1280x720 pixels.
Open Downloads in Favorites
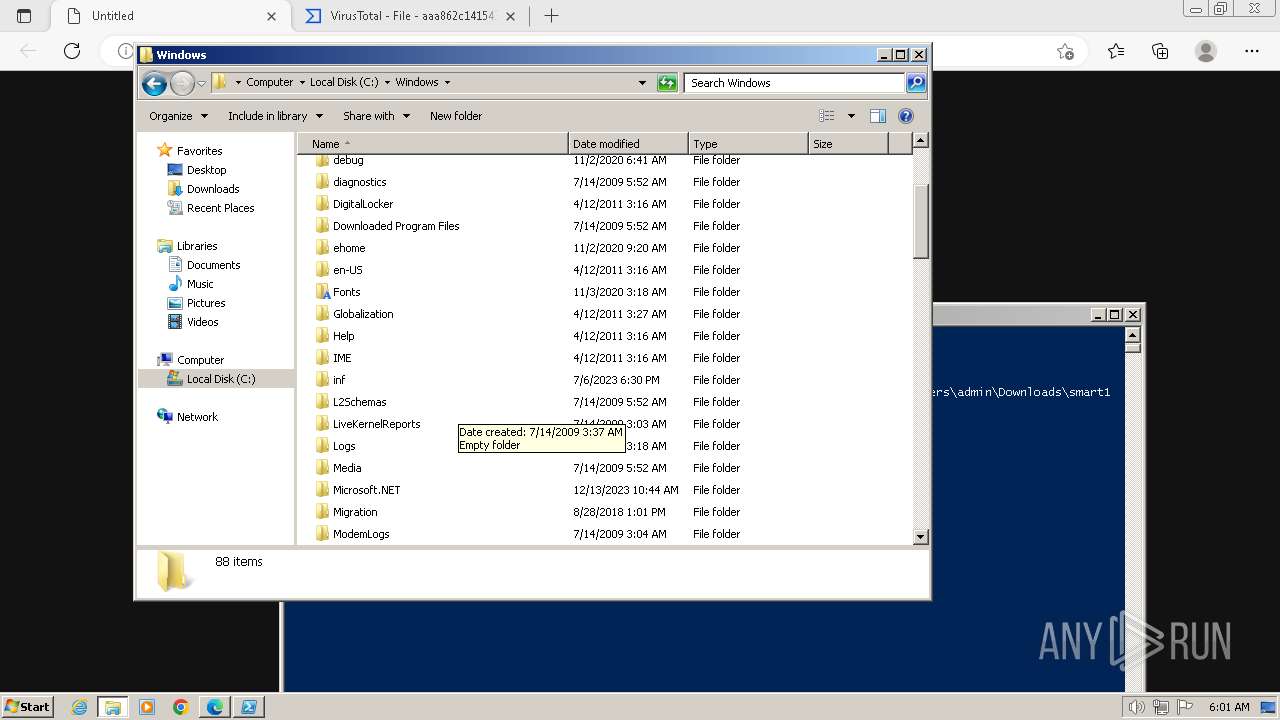pyautogui.click(x=213, y=189)
